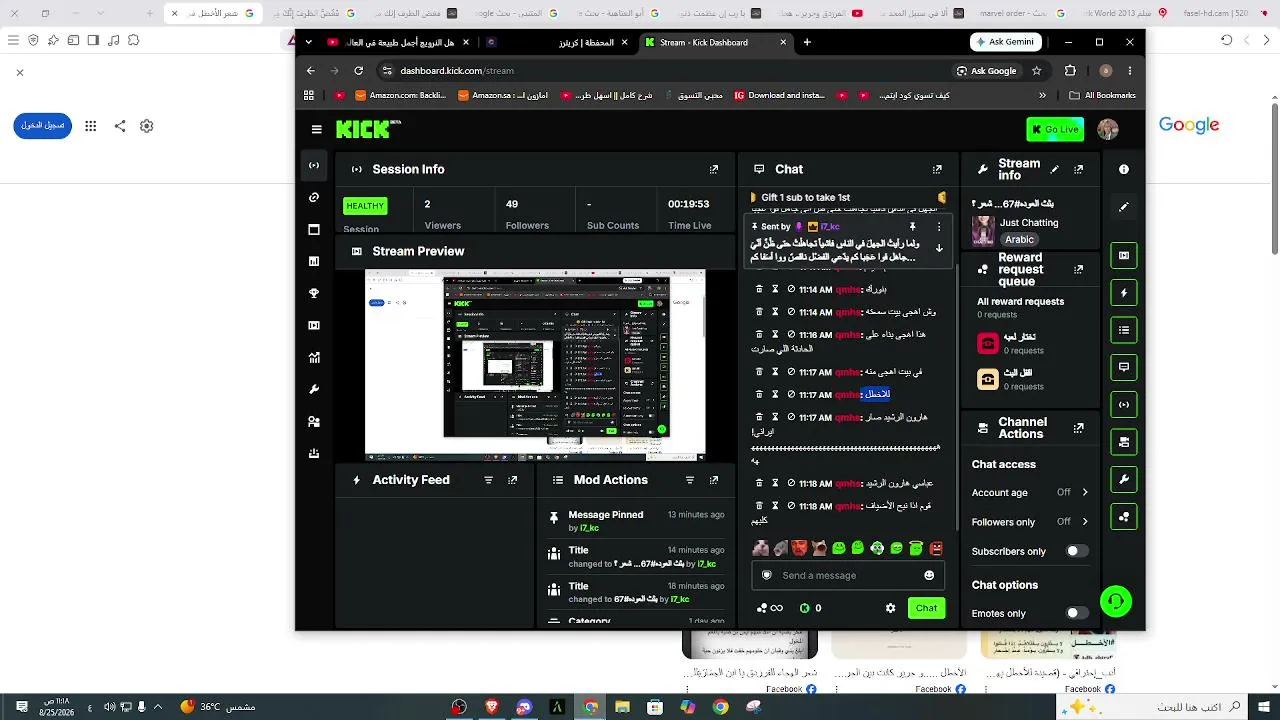This screenshot has width=1280, height=720.
Task: Pop out the Session Info panel
Action: (714, 170)
